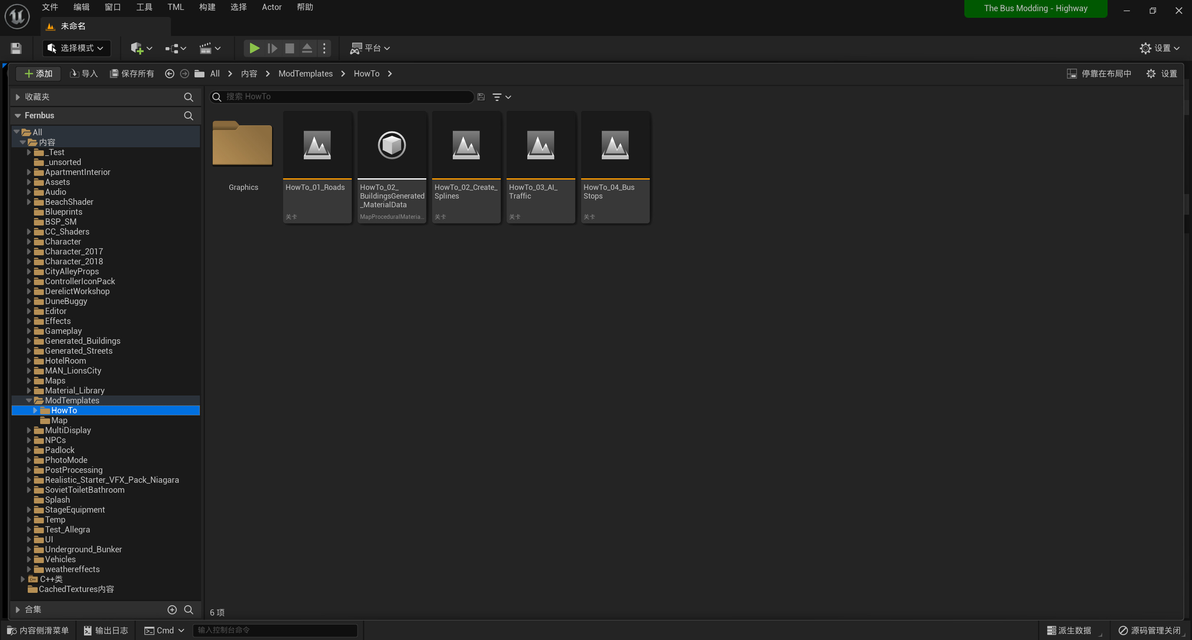The image size is (1192, 640).
Task: Select the HowTo_03_AI_Traffic level asset
Action: pos(541,167)
